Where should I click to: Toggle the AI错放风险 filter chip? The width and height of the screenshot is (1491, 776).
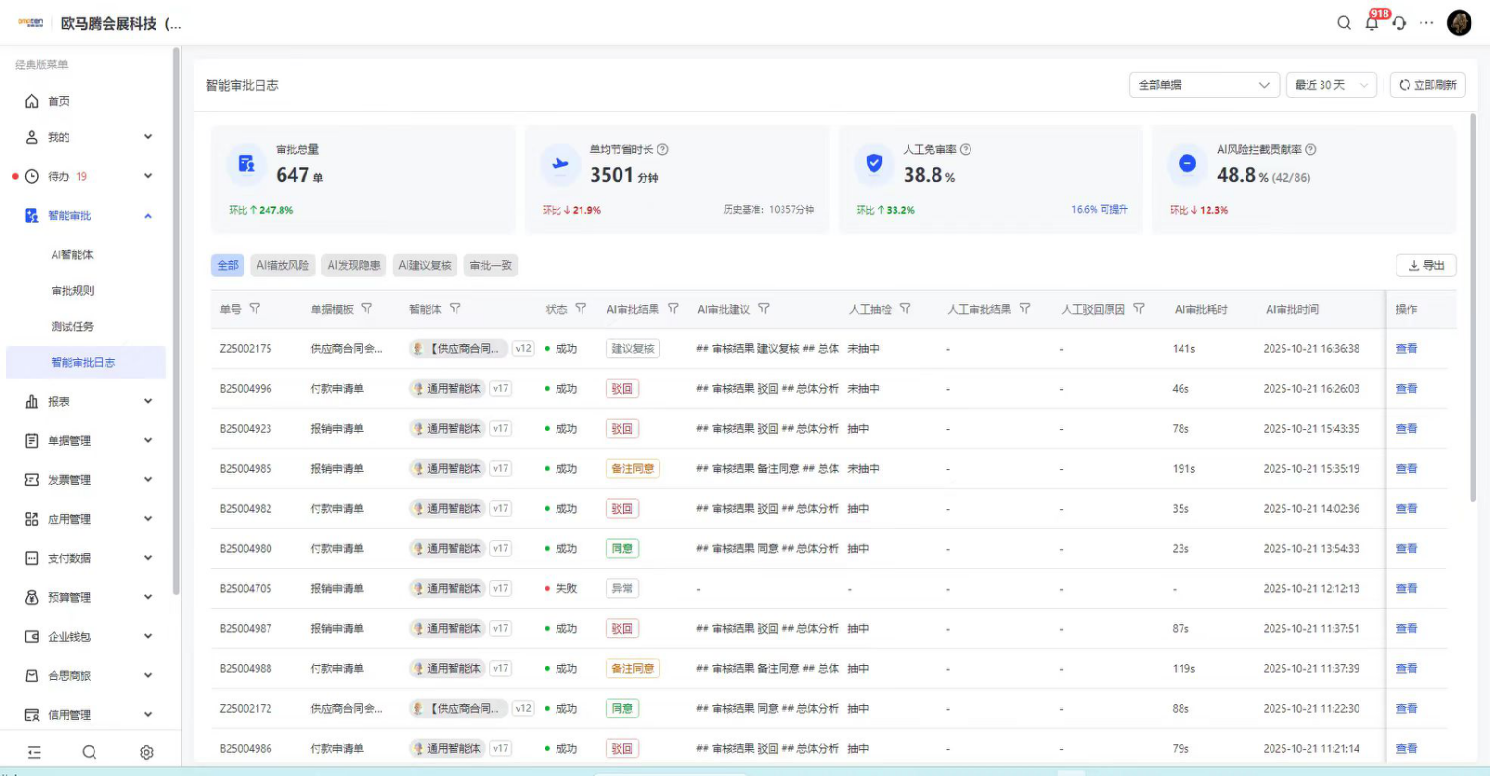[283, 265]
